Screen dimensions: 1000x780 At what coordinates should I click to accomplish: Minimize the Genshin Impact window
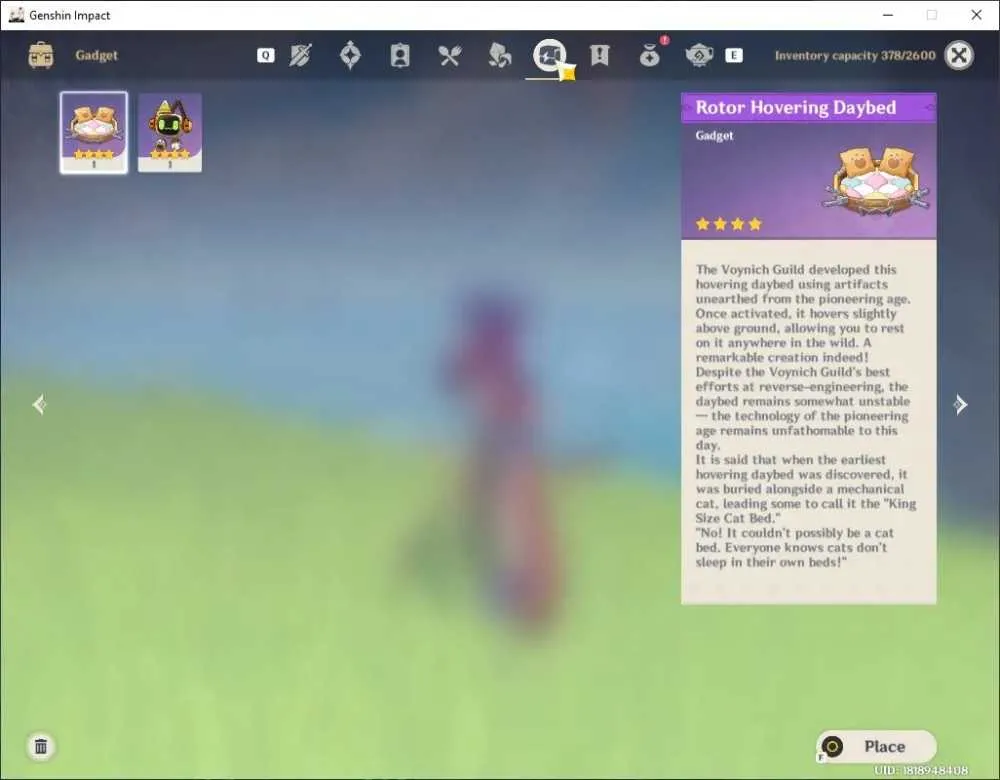(888, 15)
